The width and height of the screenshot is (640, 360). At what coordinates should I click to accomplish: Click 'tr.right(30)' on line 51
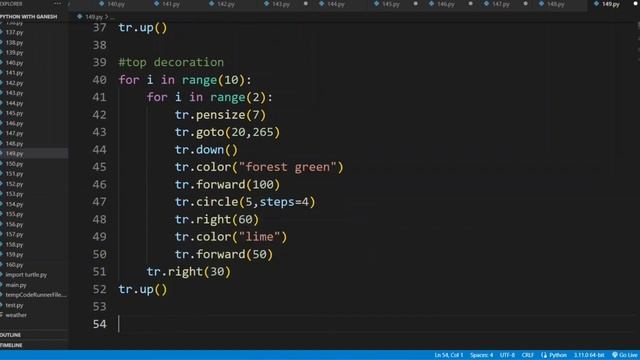189,271
